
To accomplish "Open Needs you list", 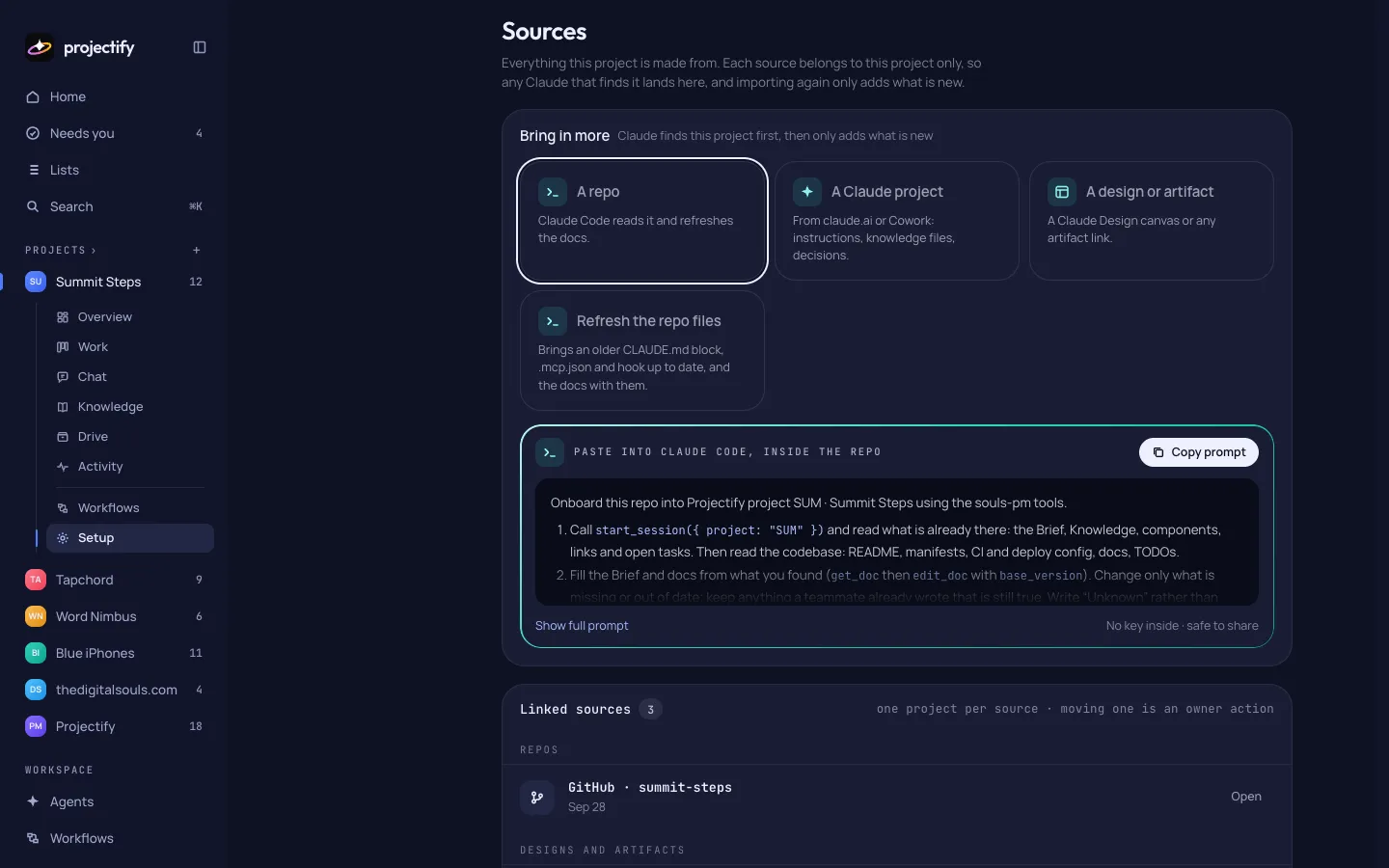I will coord(116,133).
